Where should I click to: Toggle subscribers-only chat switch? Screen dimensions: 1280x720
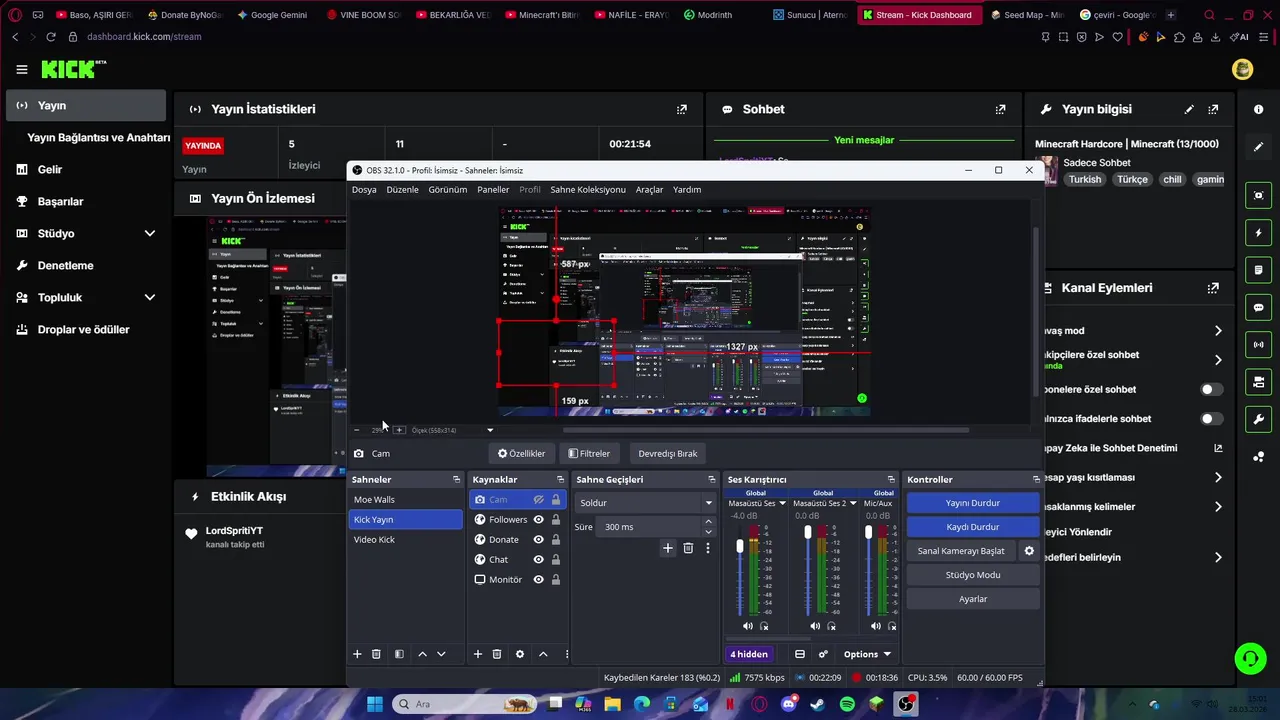coord(1211,389)
